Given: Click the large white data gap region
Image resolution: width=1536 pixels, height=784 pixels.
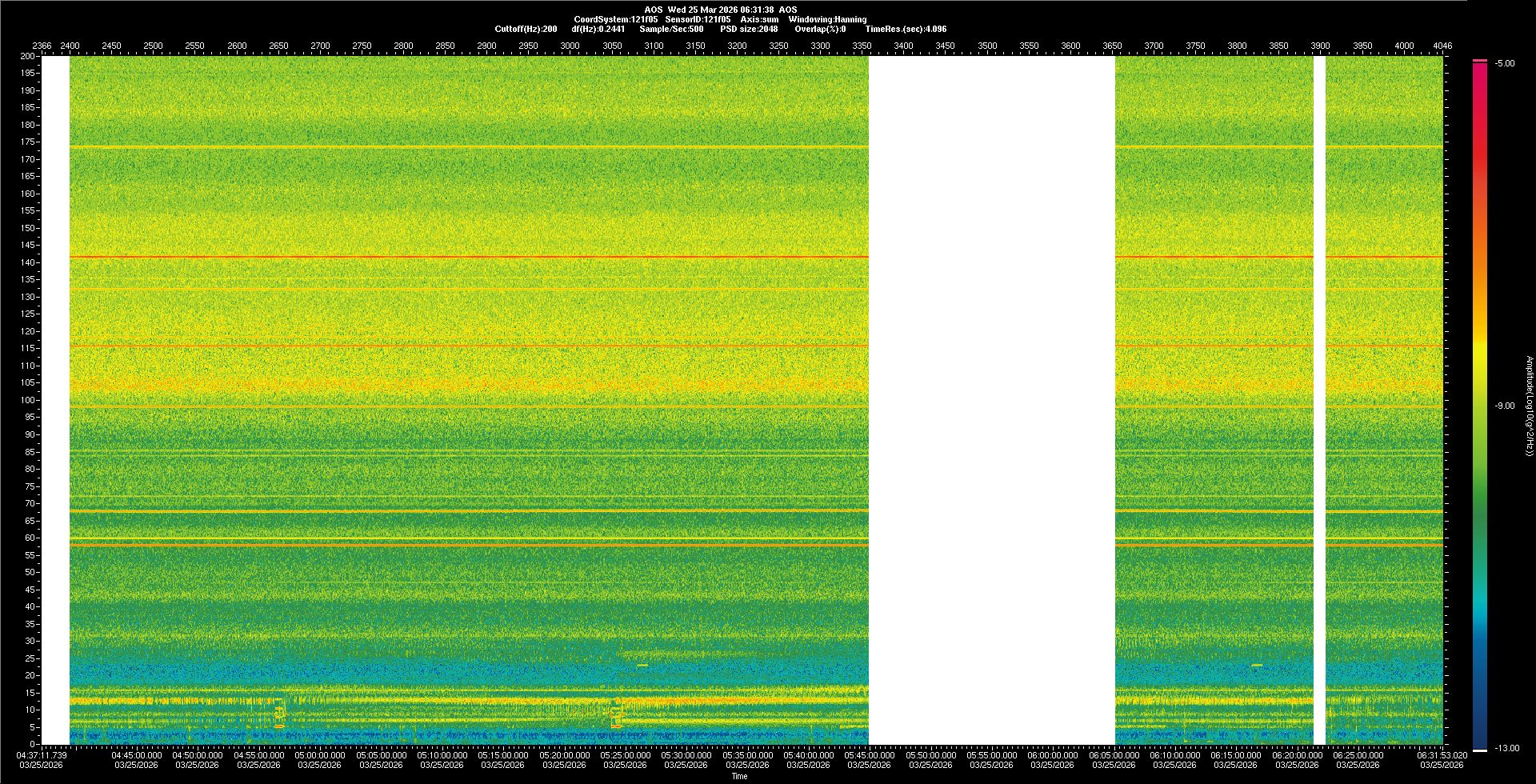Looking at the screenshot, I should coord(991,400).
